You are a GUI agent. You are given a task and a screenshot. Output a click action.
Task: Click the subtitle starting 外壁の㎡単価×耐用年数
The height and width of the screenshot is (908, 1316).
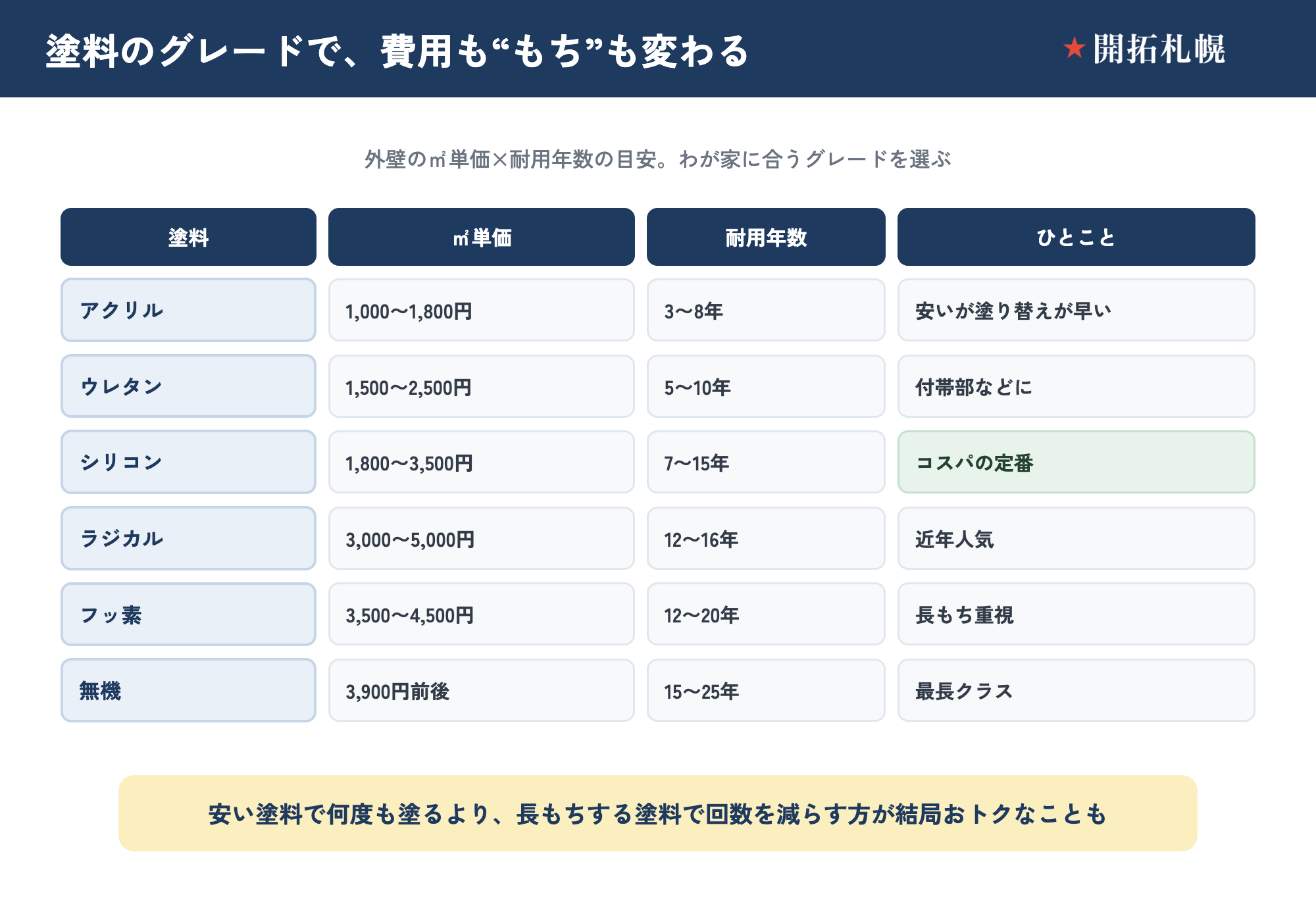pos(658,159)
